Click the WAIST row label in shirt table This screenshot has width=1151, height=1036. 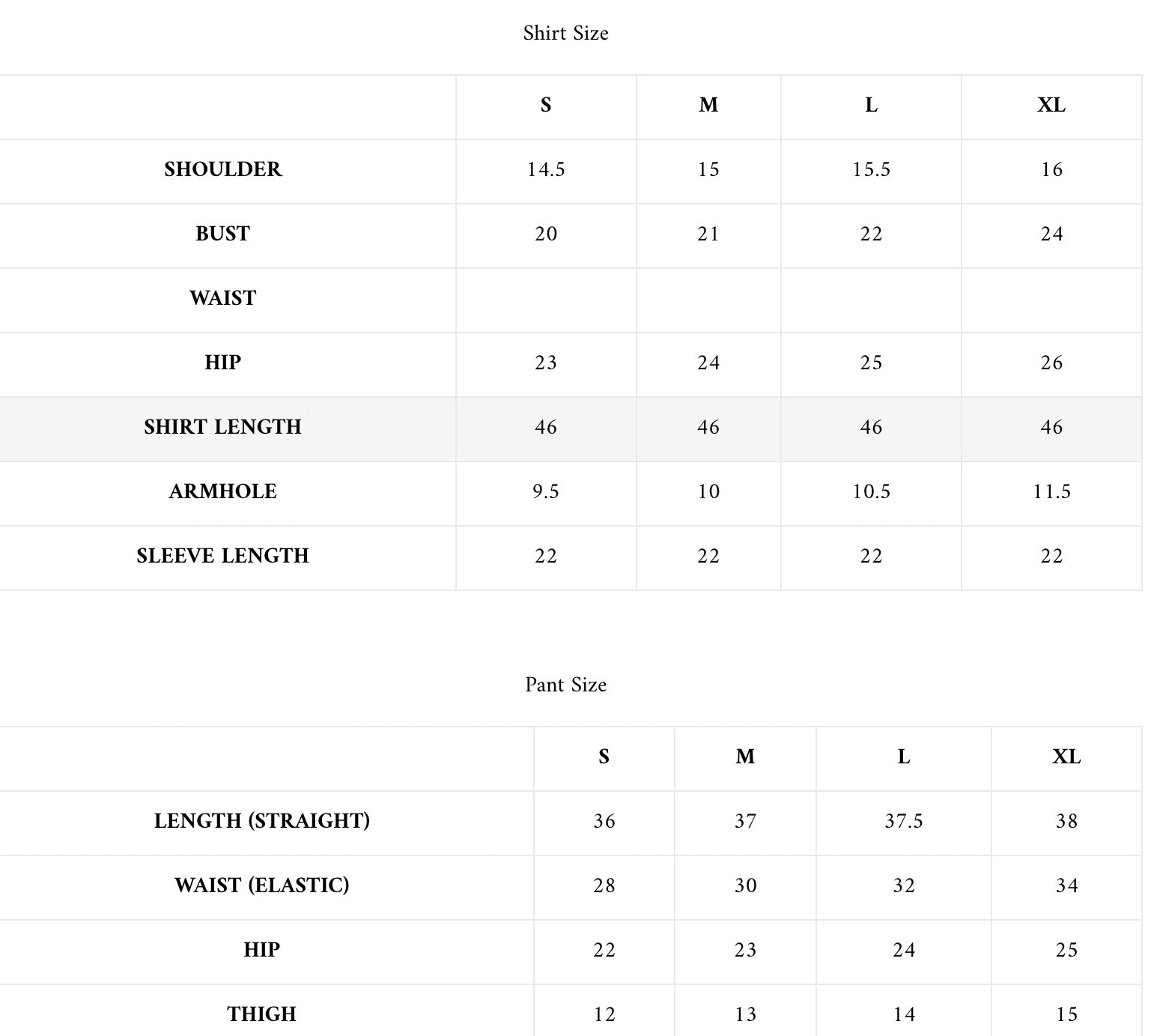[223, 298]
